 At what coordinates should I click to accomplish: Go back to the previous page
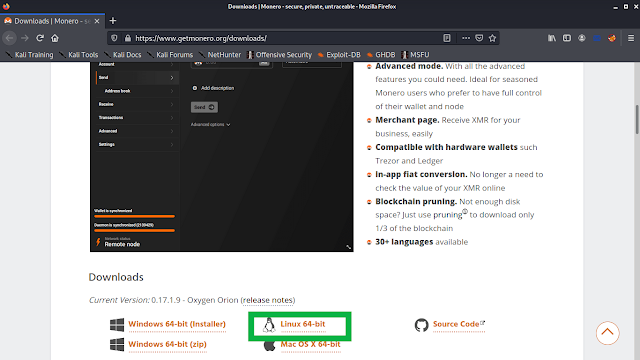click(9, 38)
